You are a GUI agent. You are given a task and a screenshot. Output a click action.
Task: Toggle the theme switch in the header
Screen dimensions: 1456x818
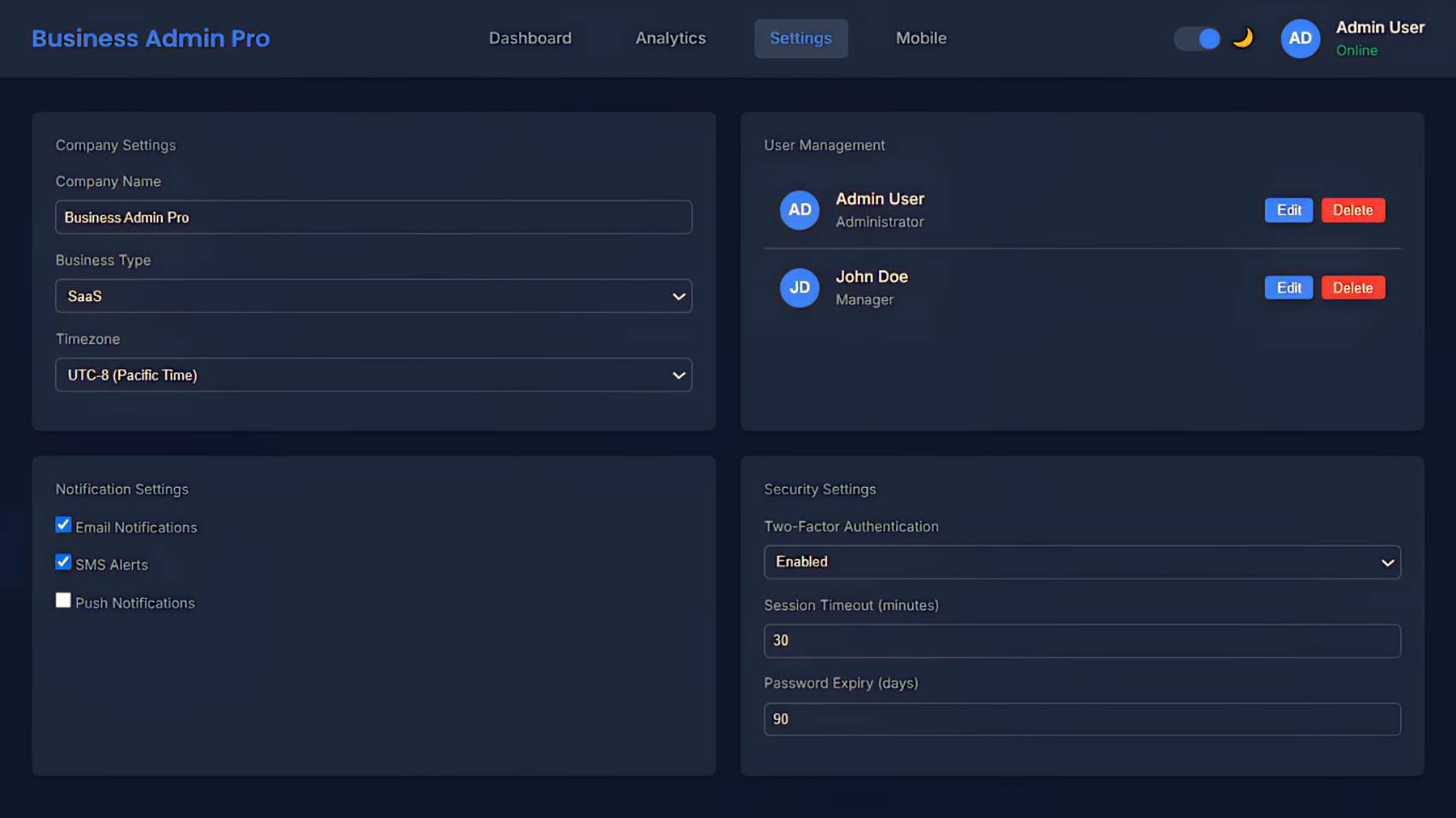(x=1197, y=38)
